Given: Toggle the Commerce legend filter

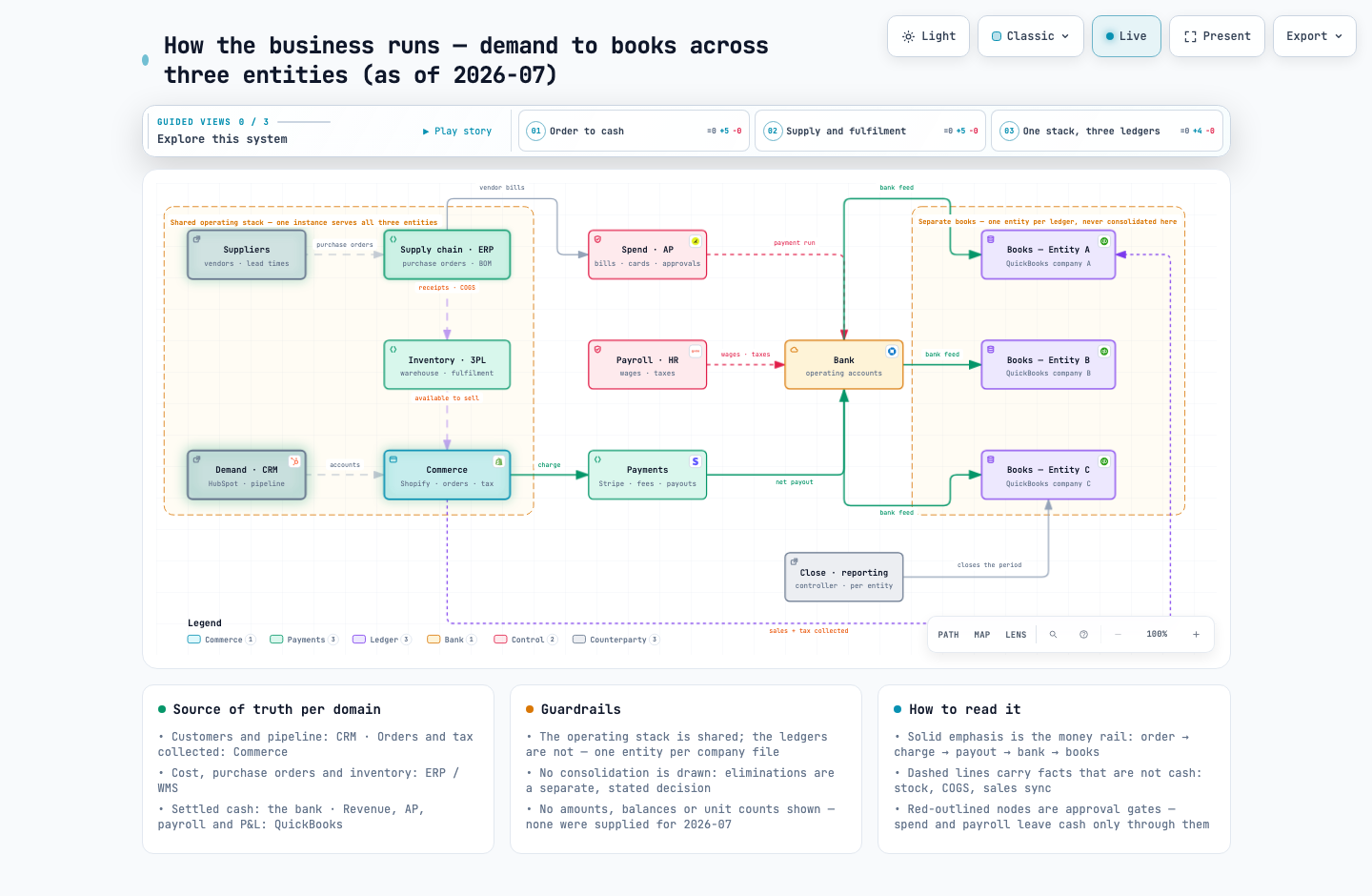Looking at the screenshot, I should 221,640.
